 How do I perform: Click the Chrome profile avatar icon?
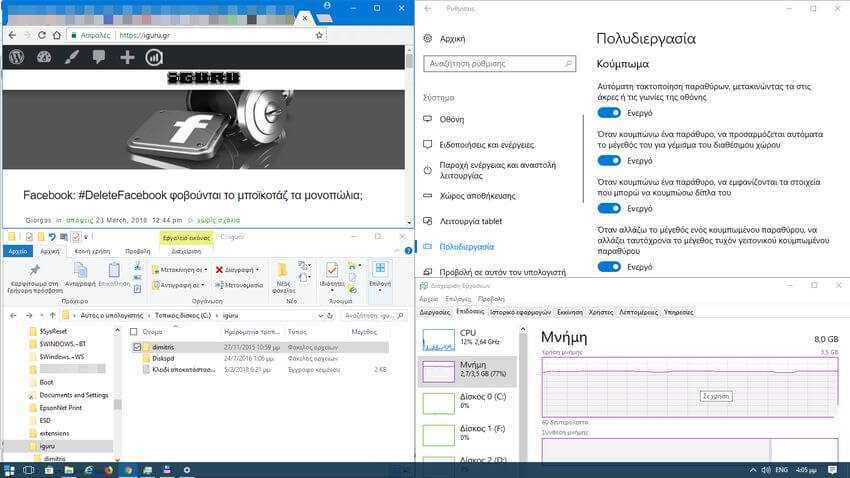(x=327, y=5)
